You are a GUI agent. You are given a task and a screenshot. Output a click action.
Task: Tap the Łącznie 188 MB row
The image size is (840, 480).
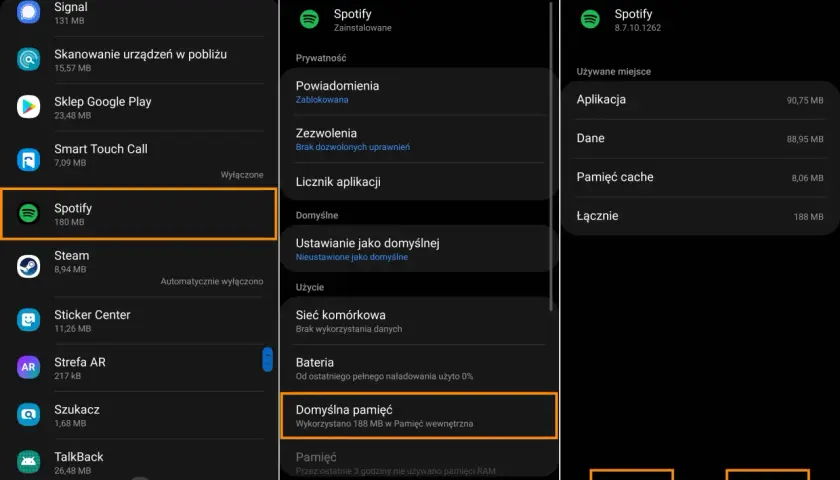tap(700, 216)
